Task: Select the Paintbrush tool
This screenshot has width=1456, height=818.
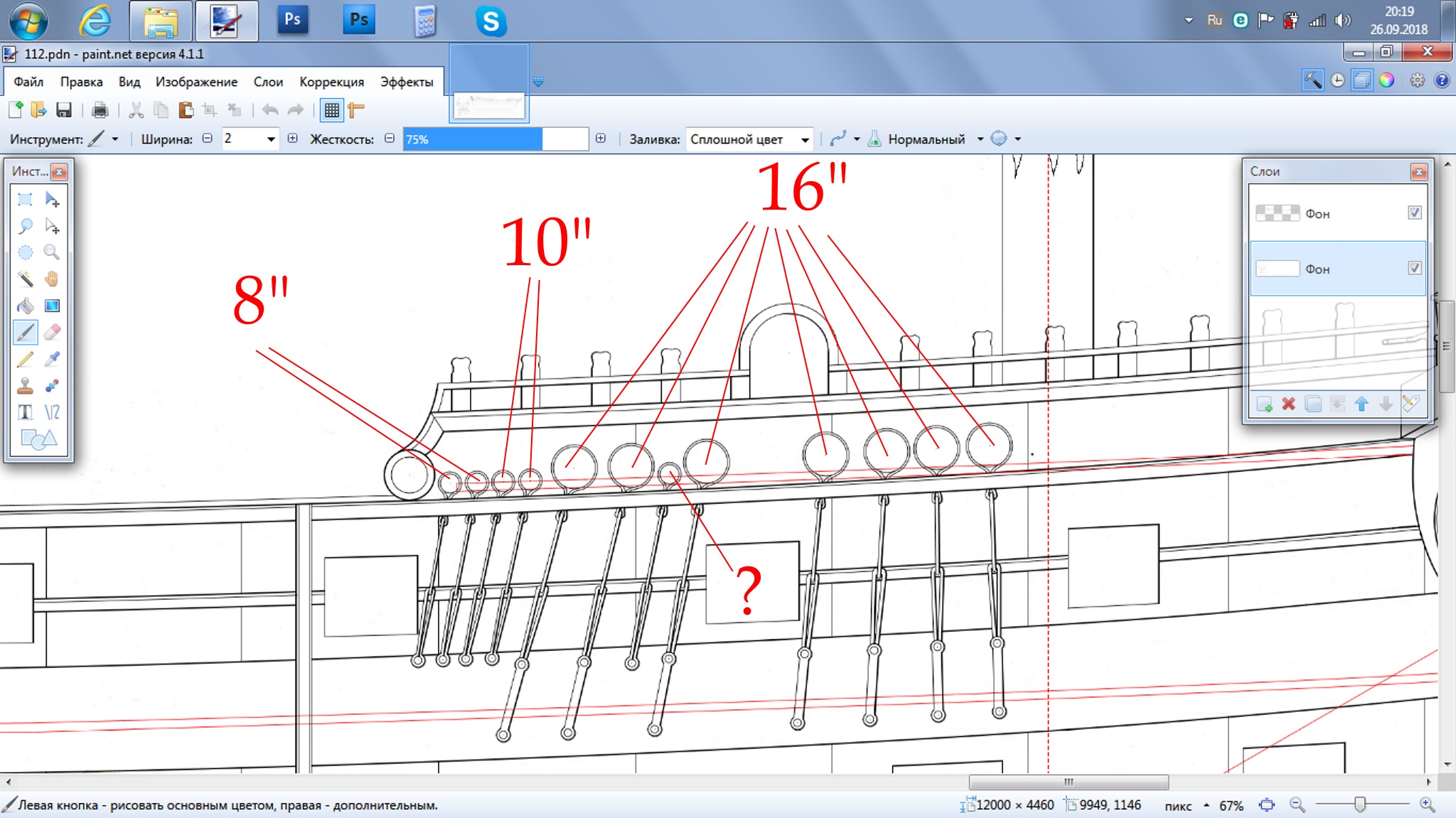Action: click(x=25, y=332)
